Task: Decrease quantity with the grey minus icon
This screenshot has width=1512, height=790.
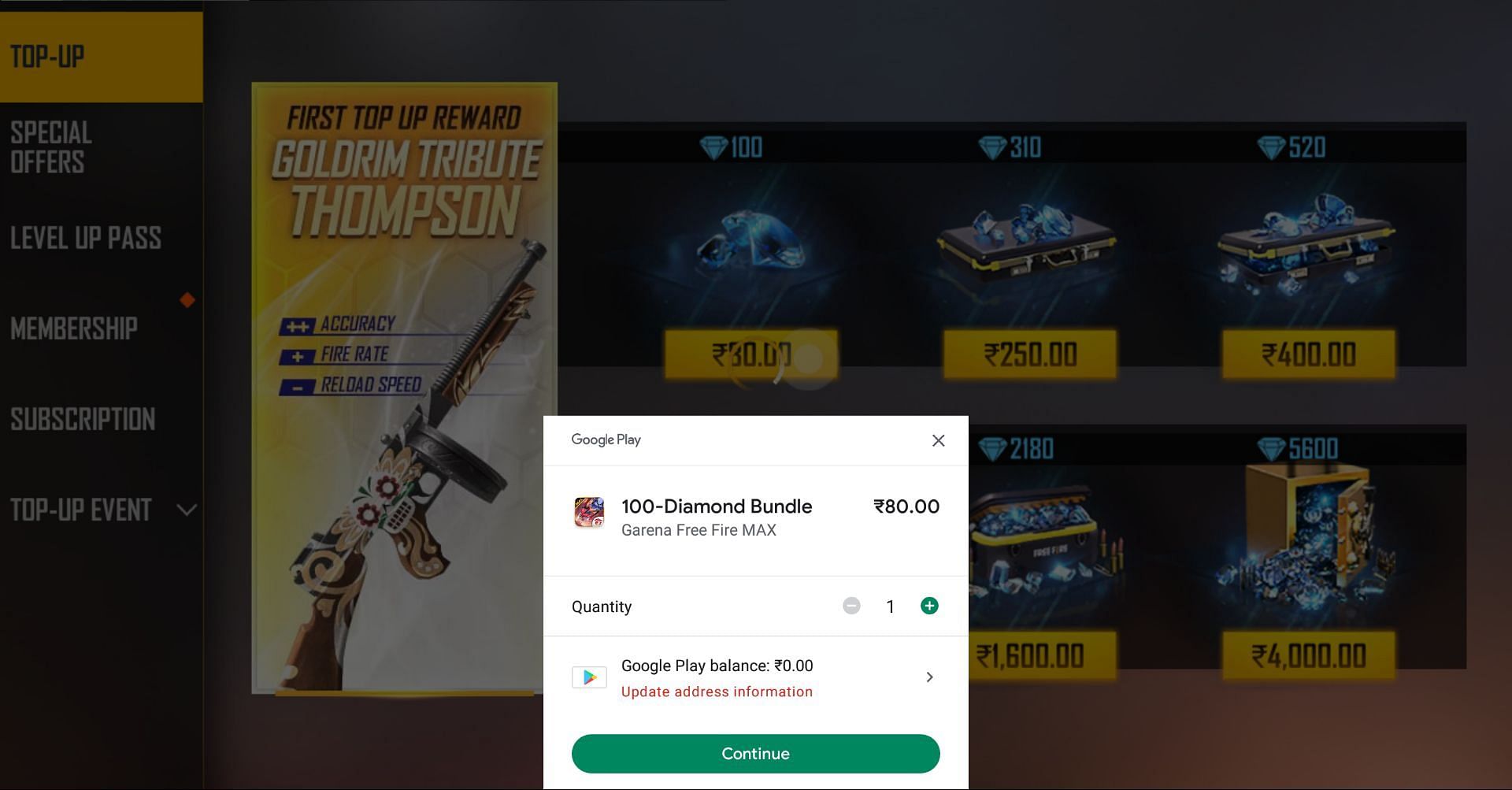Action: (x=851, y=606)
